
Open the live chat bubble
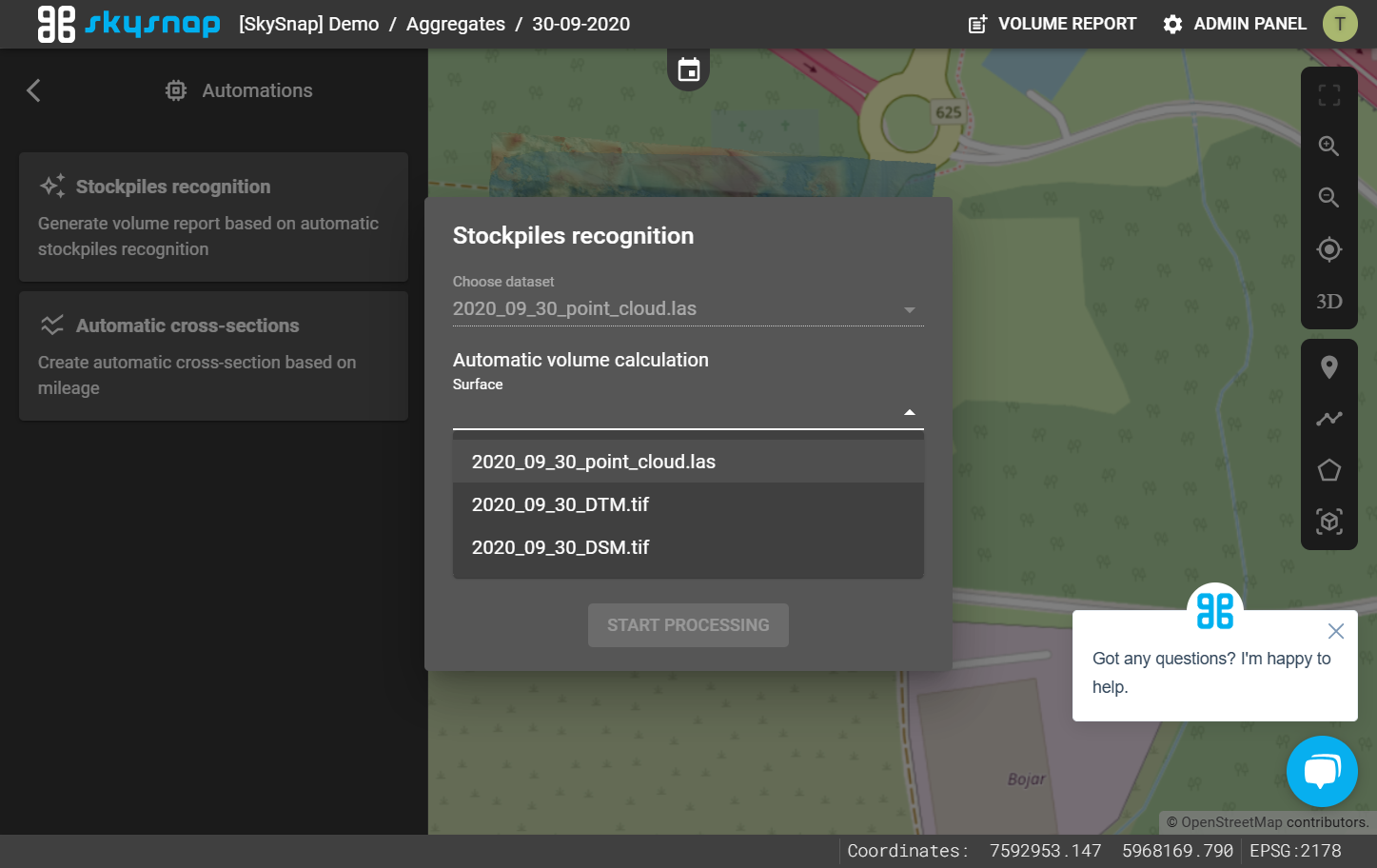coord(1322,772)
